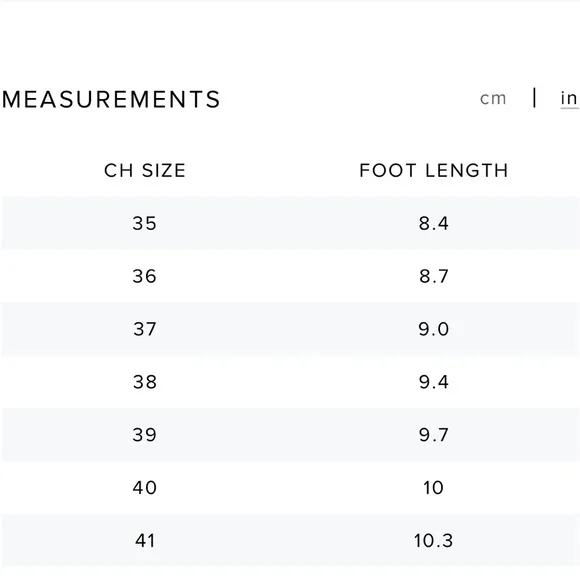This screenshot has width=580, height=580.
Task: Select size 37 in the table
Action: (145, 329)
